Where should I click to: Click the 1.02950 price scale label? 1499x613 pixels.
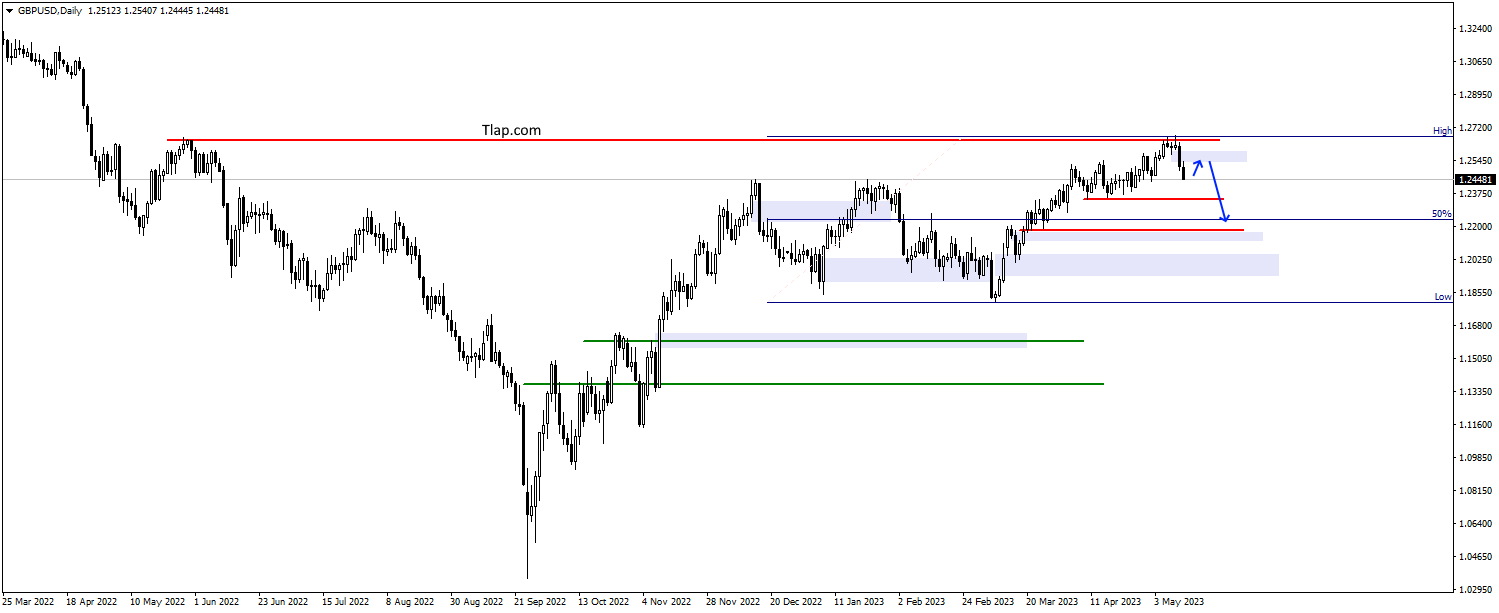pos(1475,589)
